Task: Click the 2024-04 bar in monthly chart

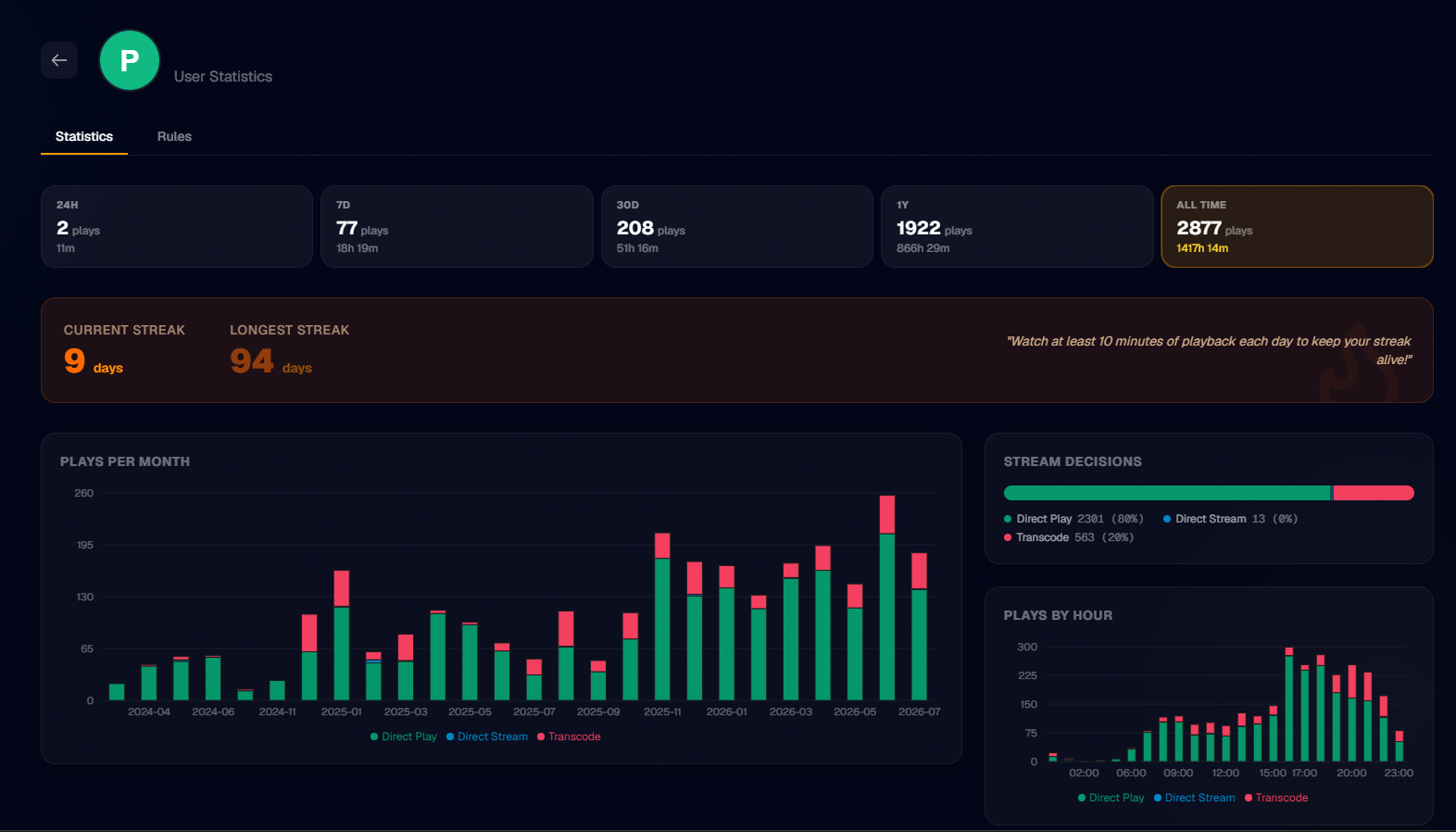Action: pyautogui.click(x=149, y=683)
